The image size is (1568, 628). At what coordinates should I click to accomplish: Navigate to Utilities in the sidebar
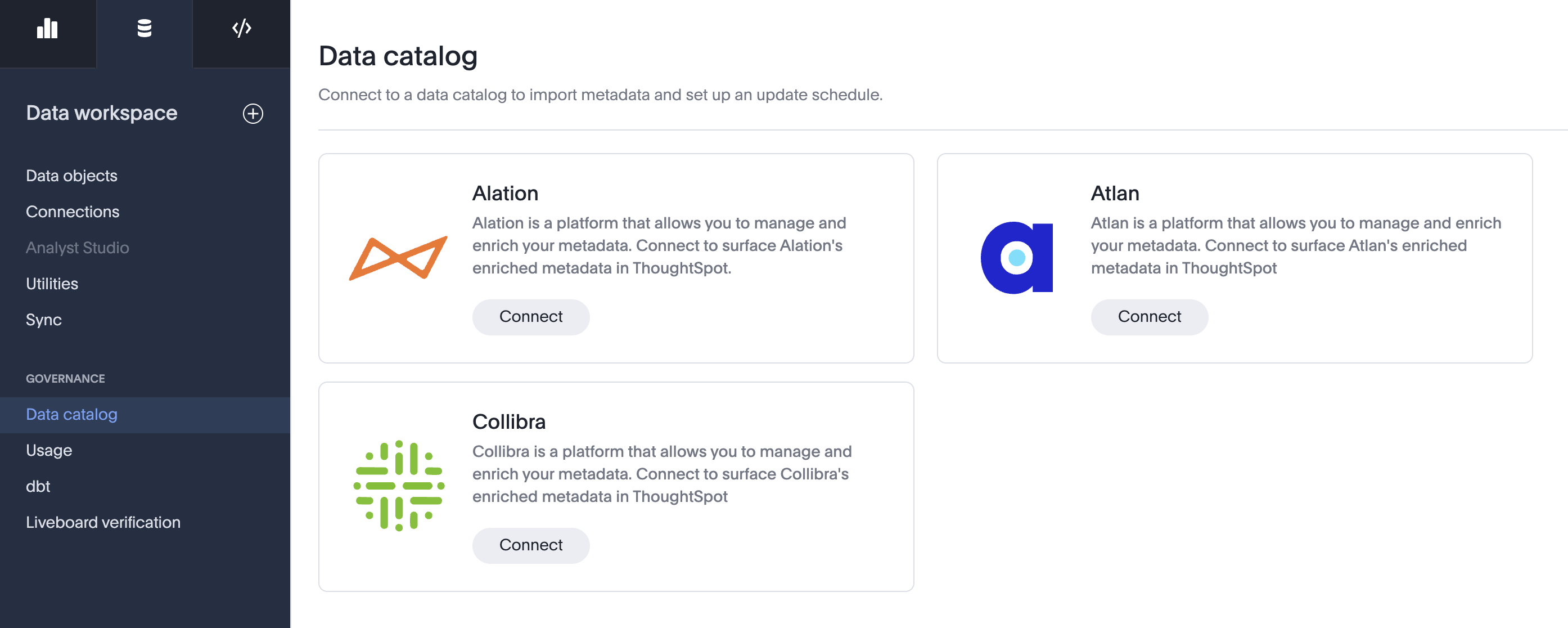pyautogui.click(x=52, y=283)
